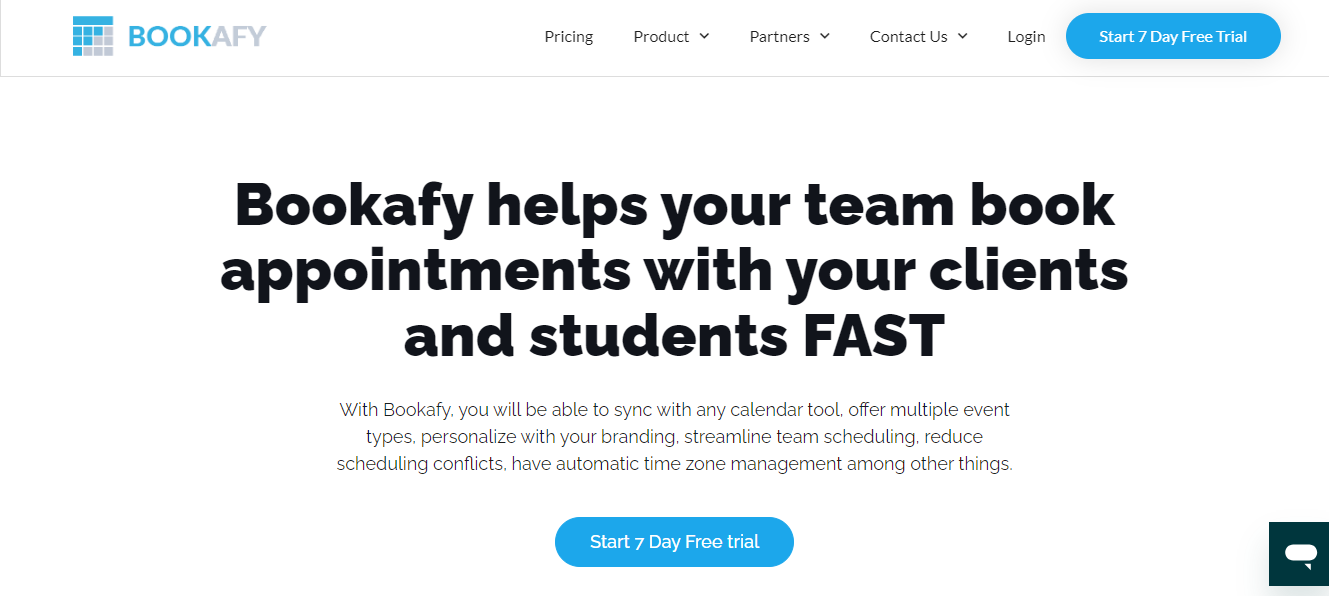
Task: Click Contact Us nav link
Action: point(908,36)
